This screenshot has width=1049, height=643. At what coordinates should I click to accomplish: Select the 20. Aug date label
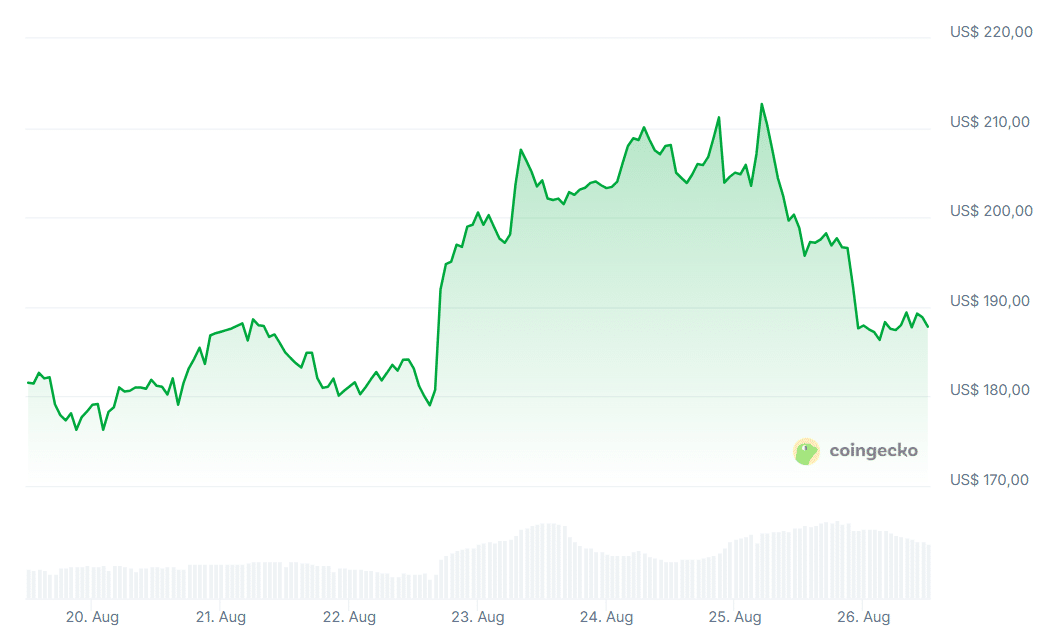click(x=92, y=617)
